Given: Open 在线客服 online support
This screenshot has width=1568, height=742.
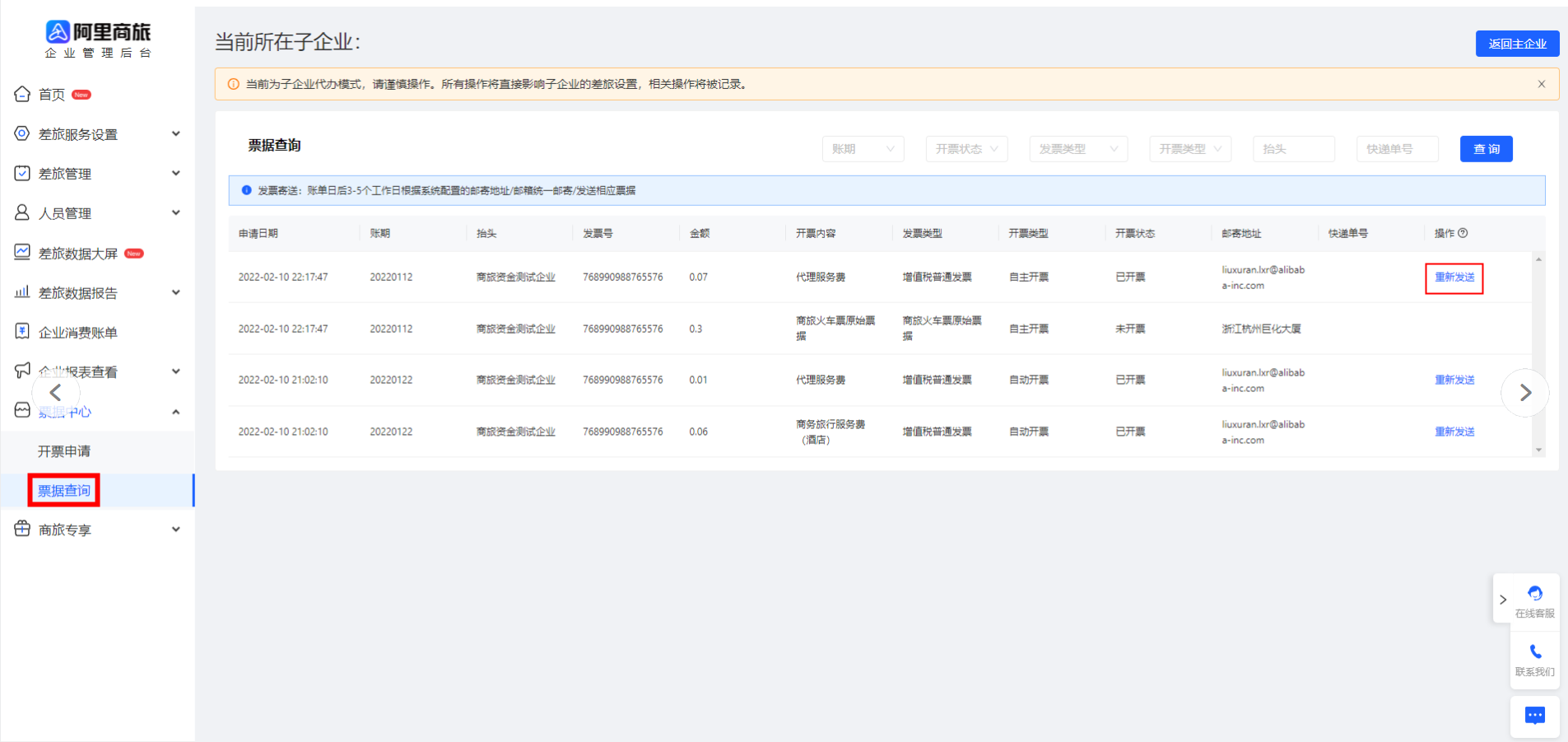Looking at the screenshot, I should click(1535, 602).
